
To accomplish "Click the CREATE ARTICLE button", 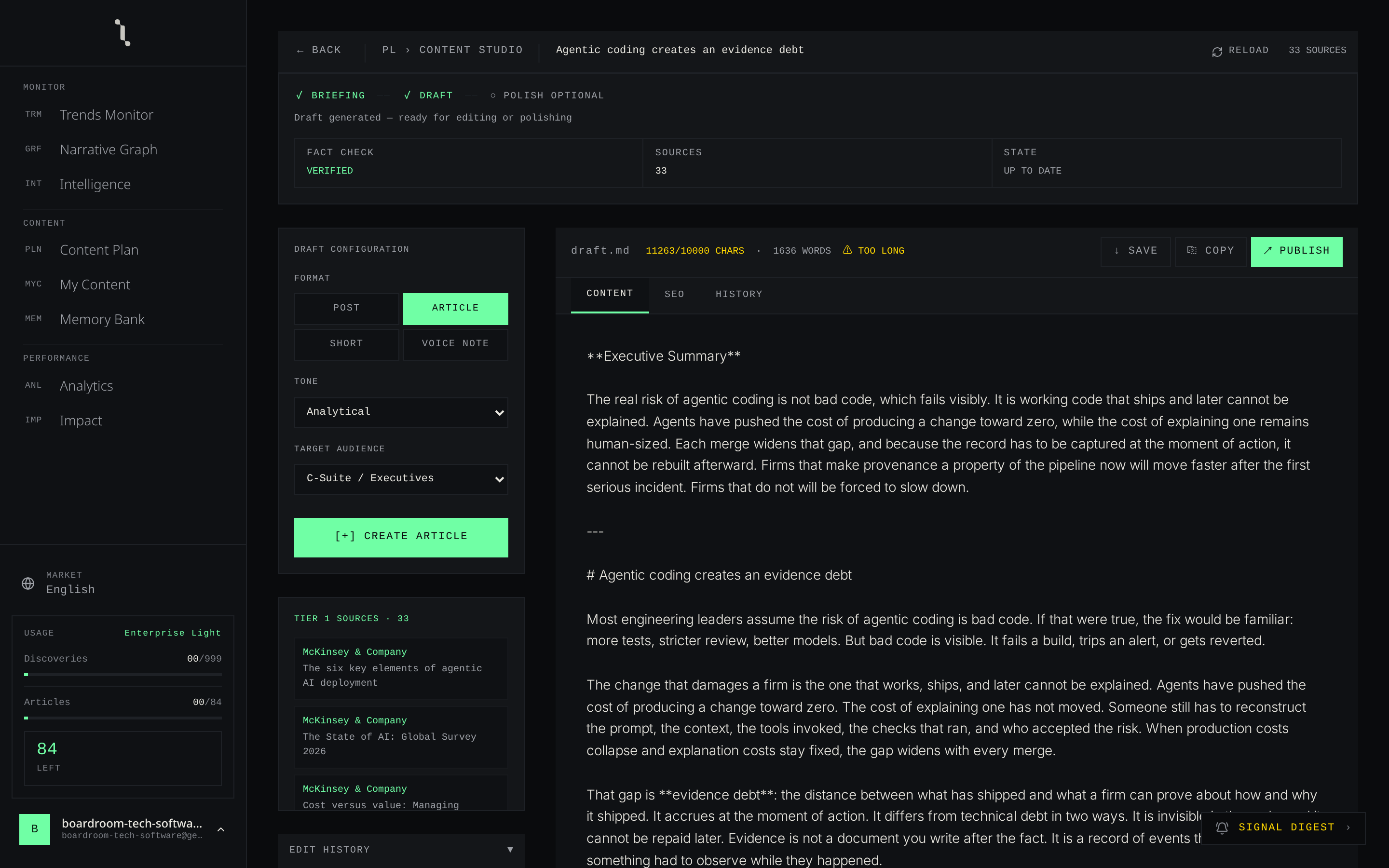I will click(401, 537).
